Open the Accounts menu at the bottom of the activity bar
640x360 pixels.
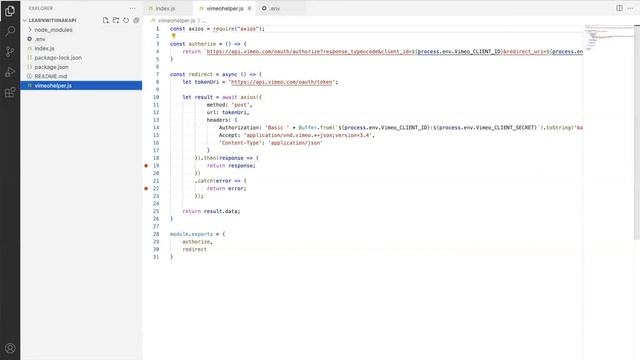pyautogui.click(x=10, y=348)
